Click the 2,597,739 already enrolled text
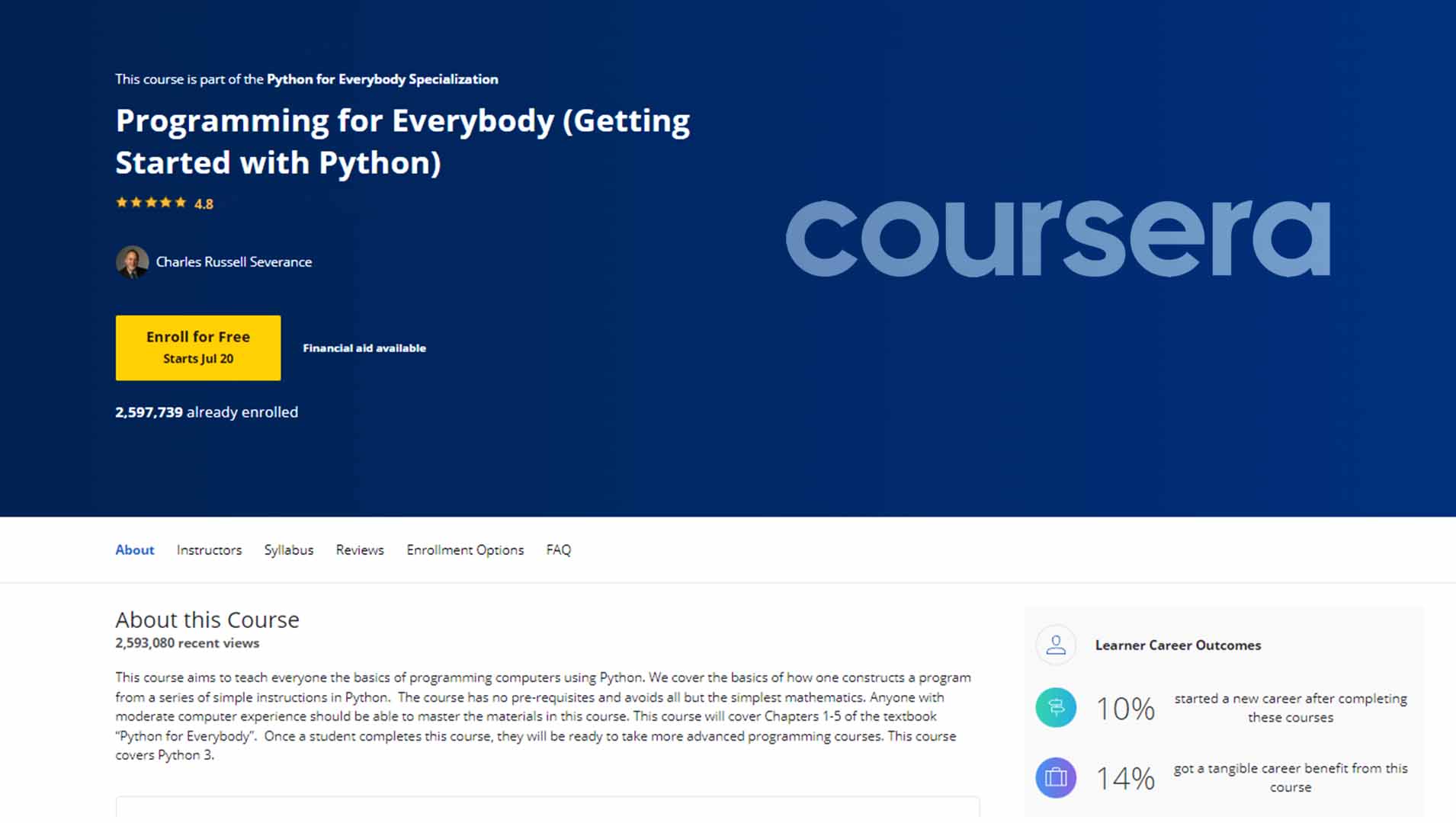The height and width of the screenshot is (823, 1456). coord(207,412)
